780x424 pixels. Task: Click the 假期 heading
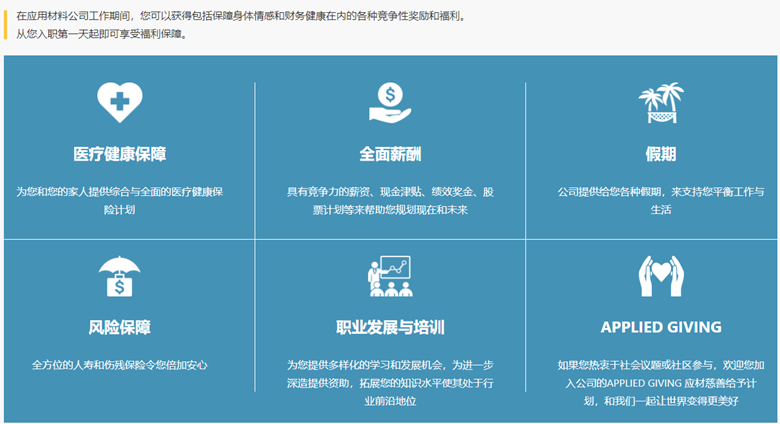pos(660,154)
